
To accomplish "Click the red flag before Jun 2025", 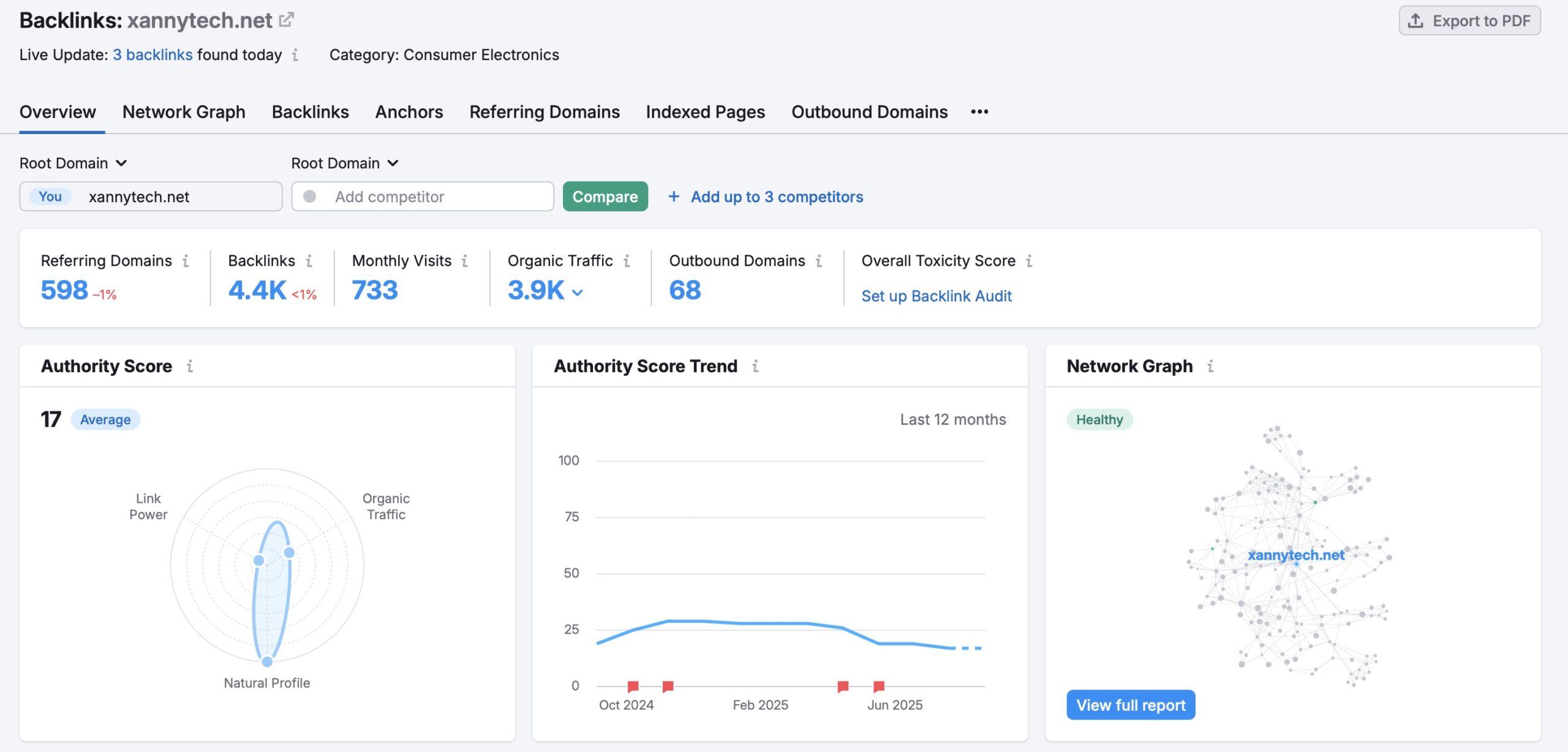I will click(843, 686).
